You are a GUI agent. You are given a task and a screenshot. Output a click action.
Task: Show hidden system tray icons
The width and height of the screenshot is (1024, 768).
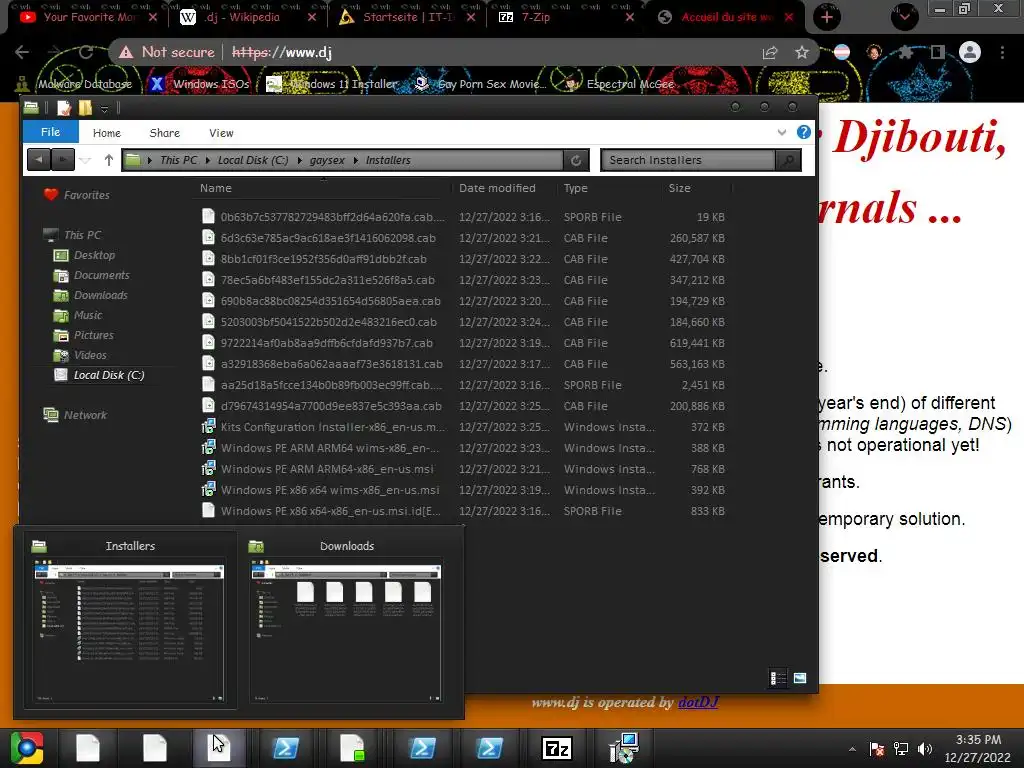click(852, 749)
